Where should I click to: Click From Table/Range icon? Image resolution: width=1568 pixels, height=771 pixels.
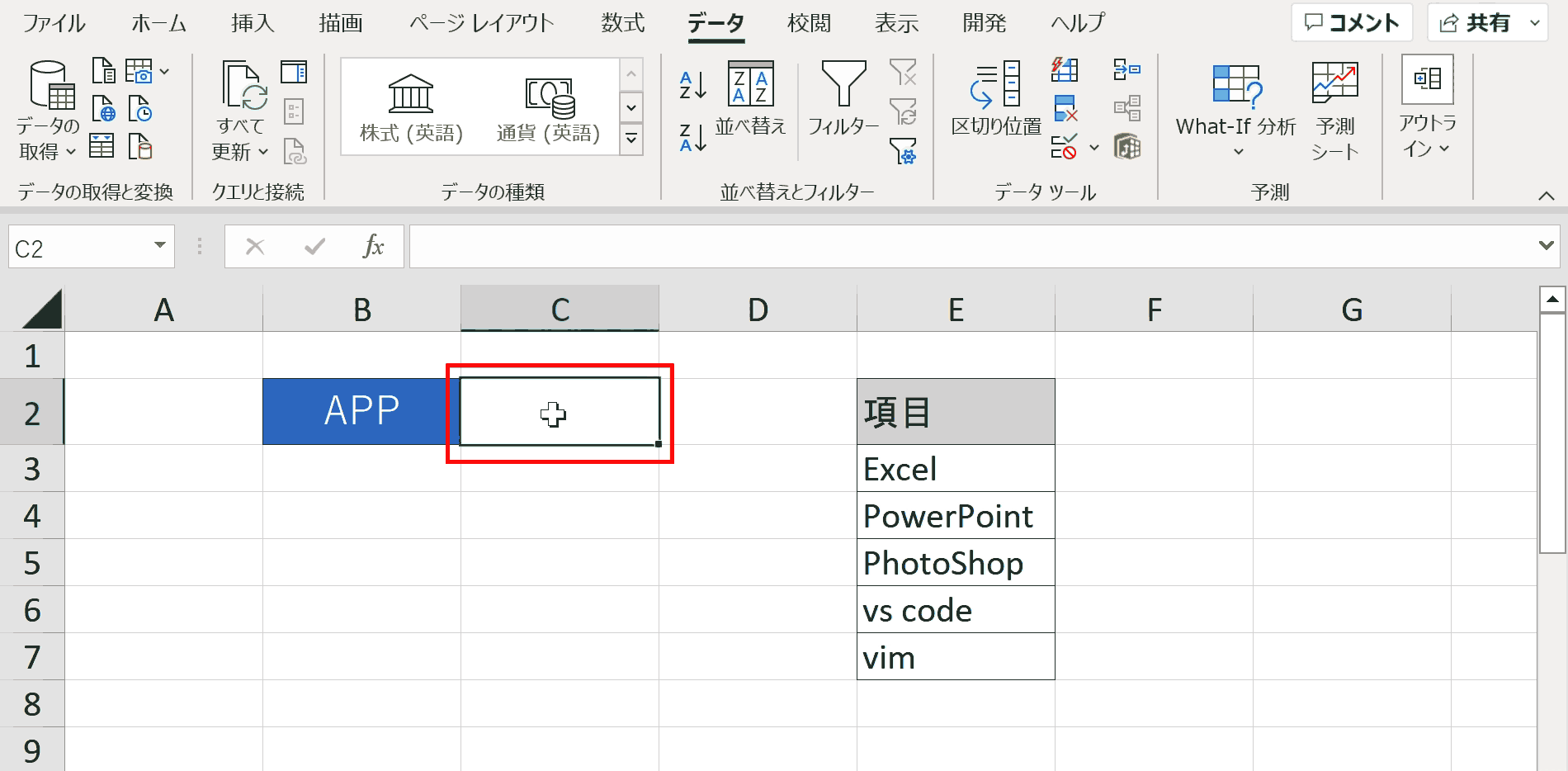[x=102, y=146]
